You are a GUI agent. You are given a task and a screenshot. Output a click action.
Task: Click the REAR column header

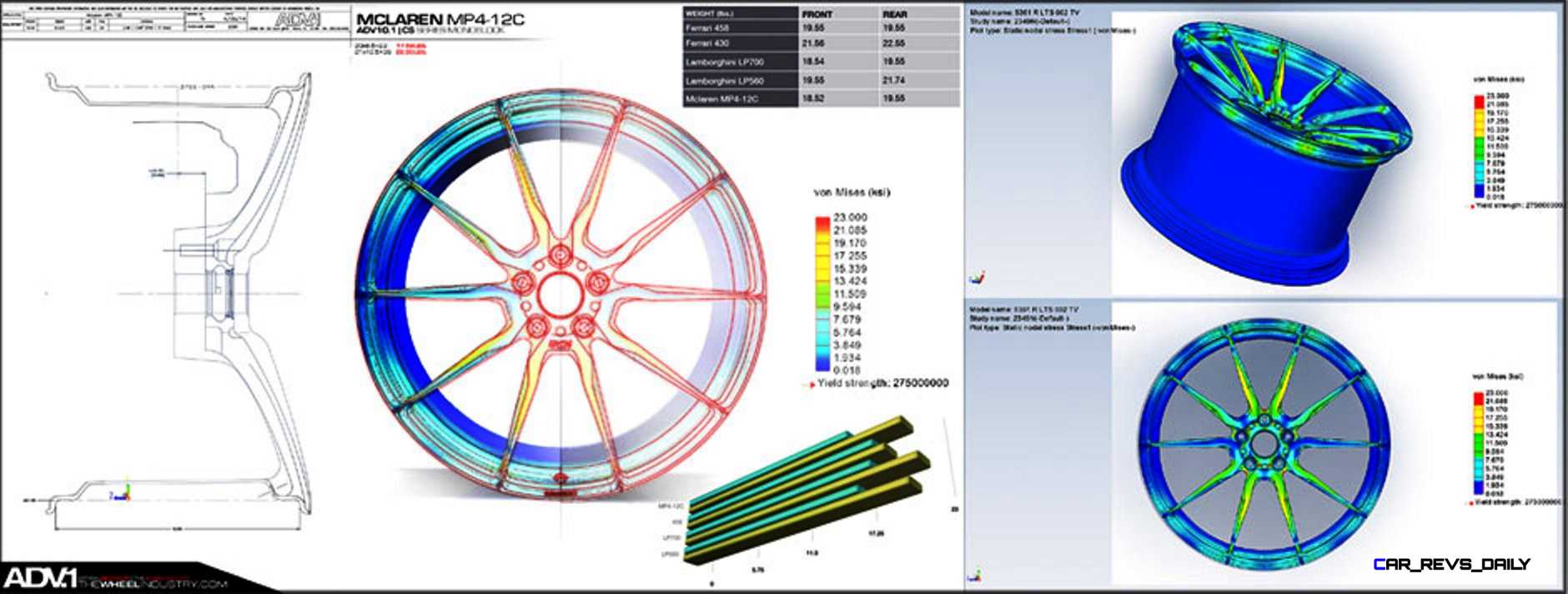[x=895, y=14]
